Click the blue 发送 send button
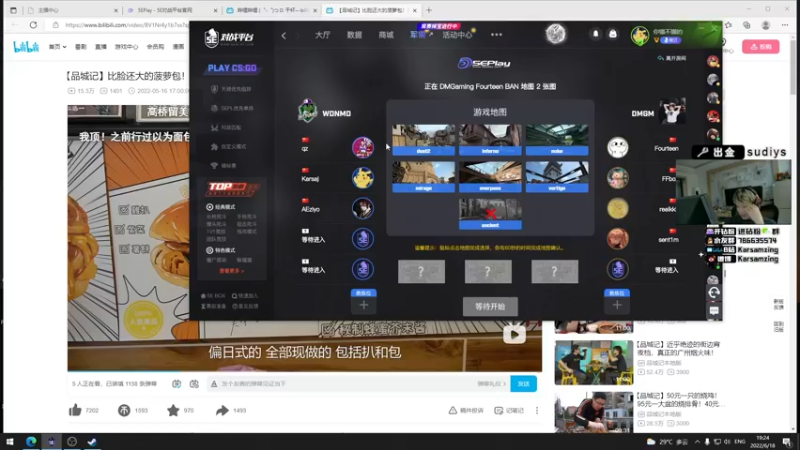 pyautogui.click(x=523, y=384)
